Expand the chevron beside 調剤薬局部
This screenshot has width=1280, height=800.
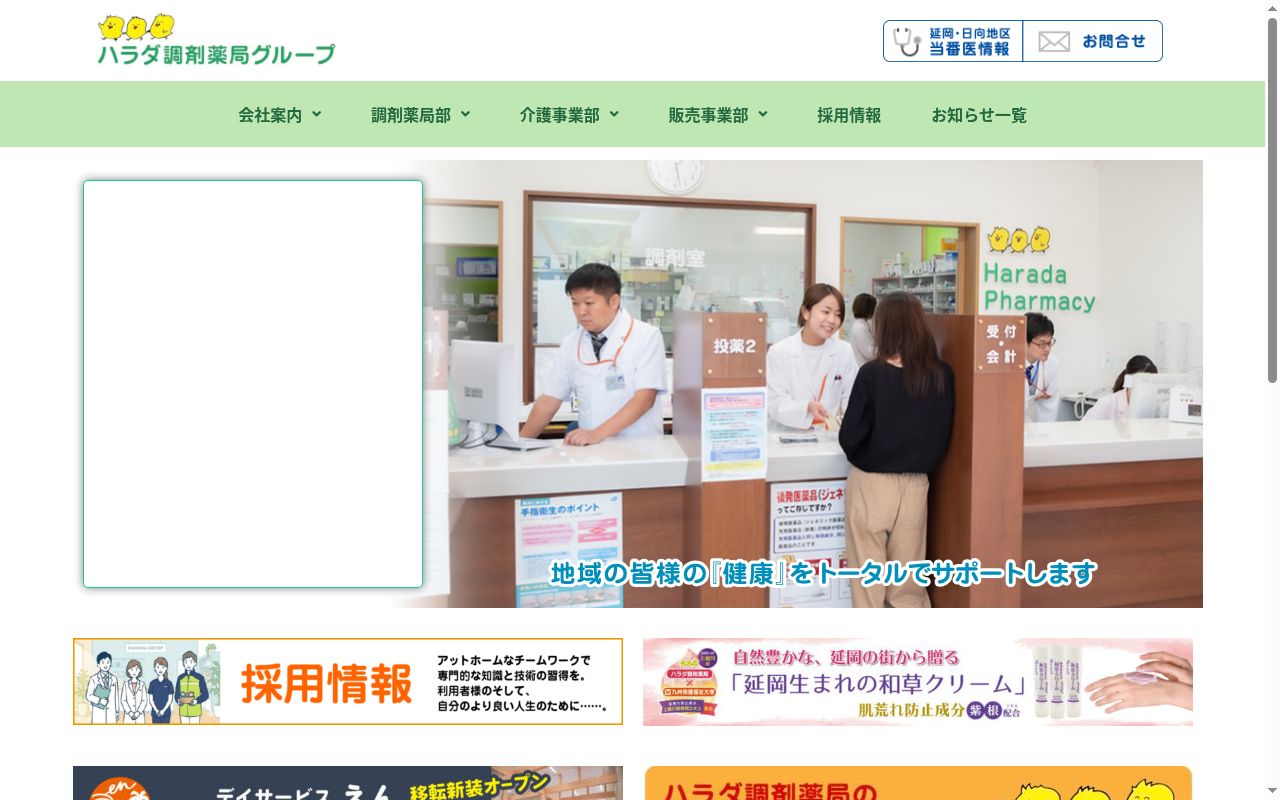coord(465,114)
